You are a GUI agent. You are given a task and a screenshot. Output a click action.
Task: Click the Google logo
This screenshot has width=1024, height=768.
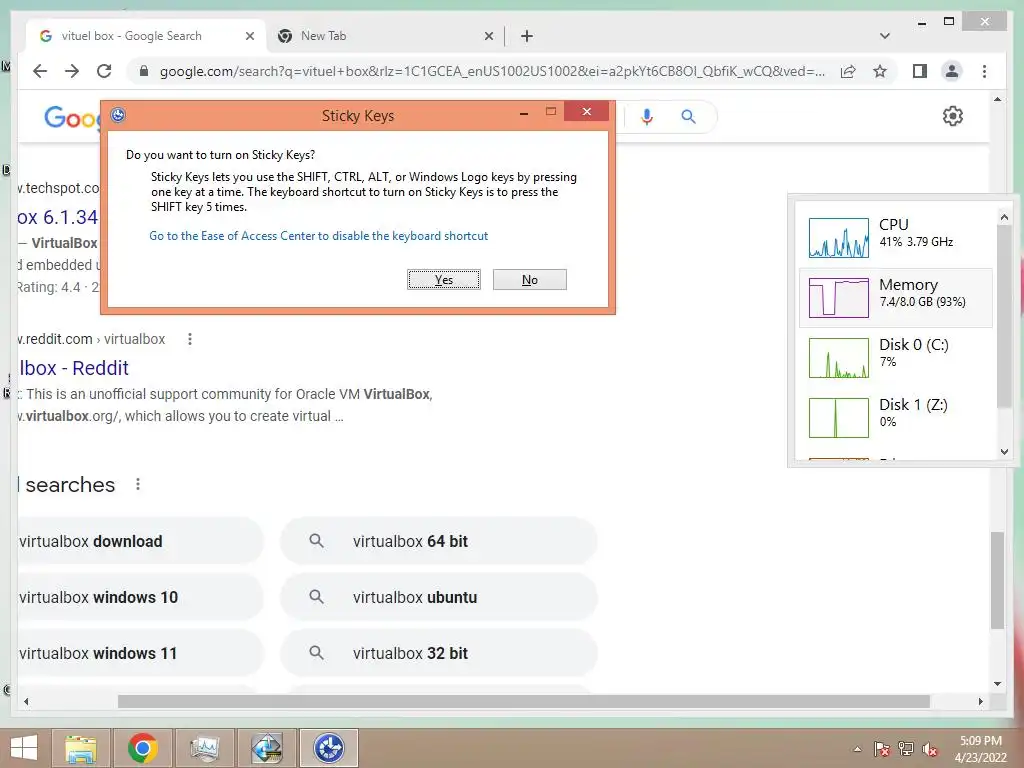(72, 118)
